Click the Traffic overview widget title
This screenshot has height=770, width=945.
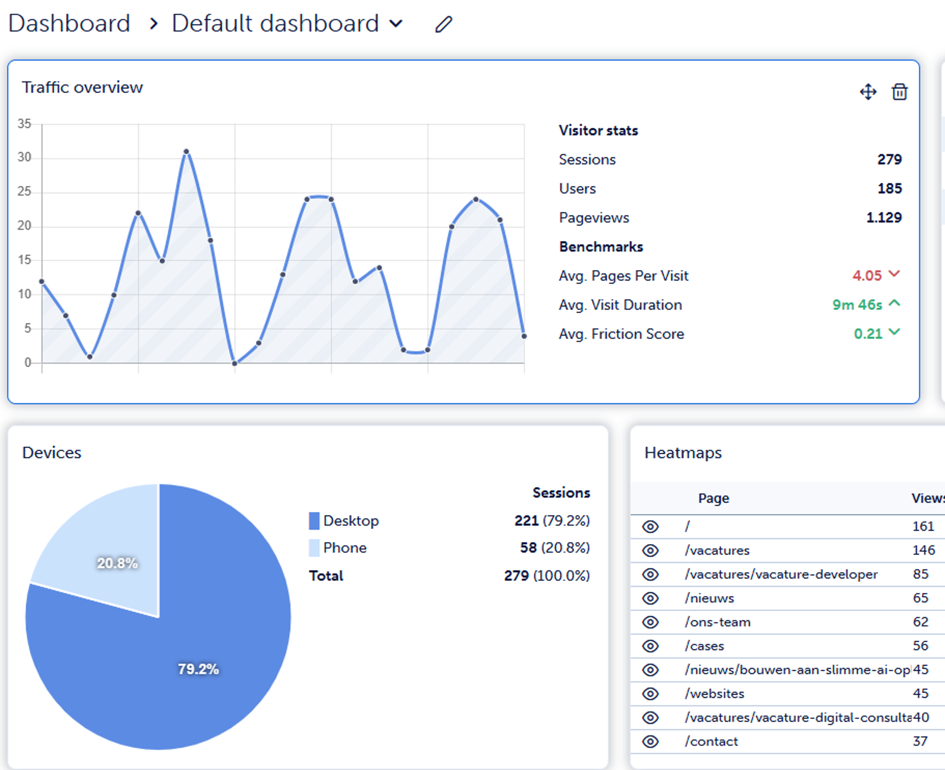pyautogui.click(x=83, y=87)
